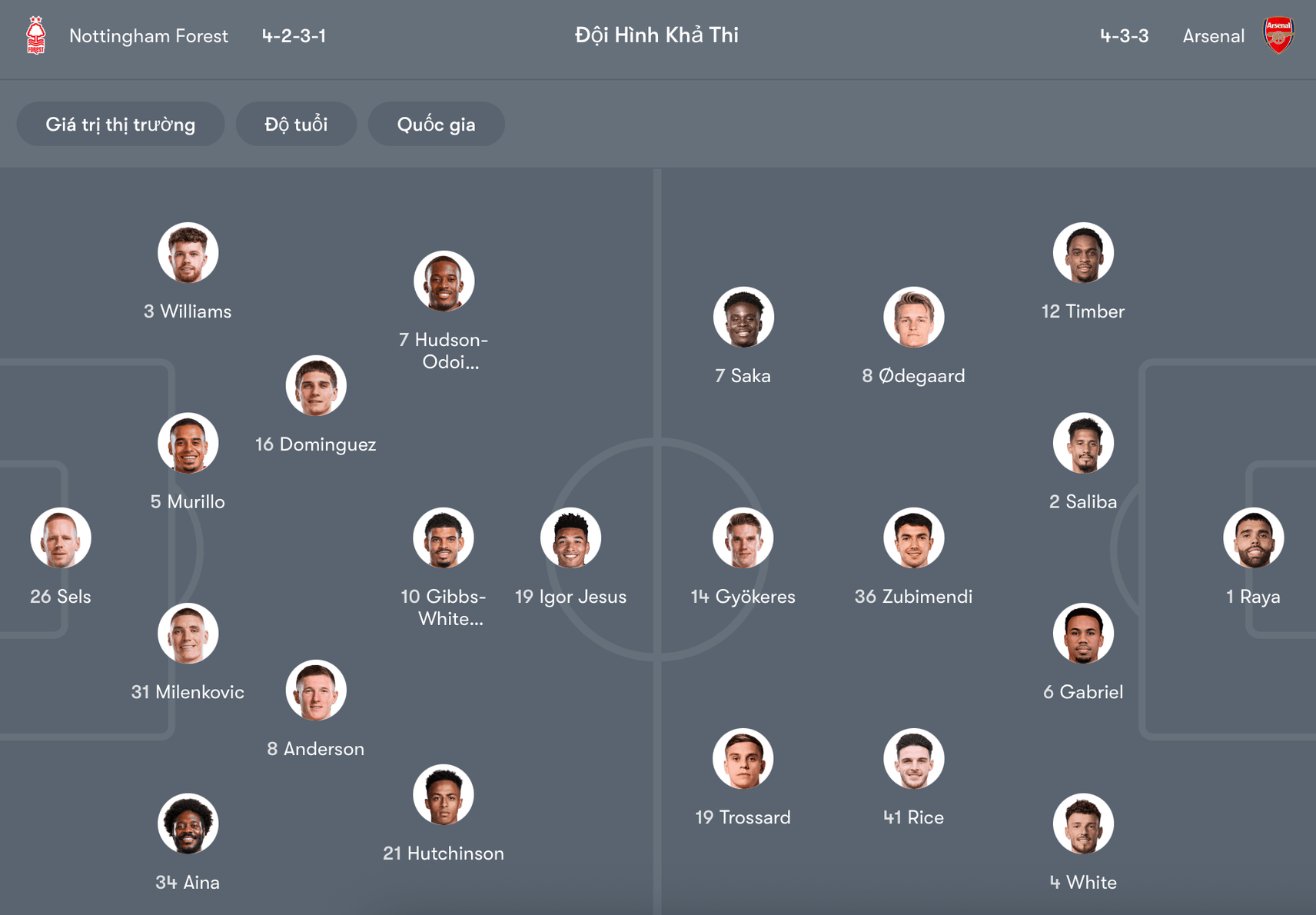Open the player page for 41 Rice

(913, 758)
